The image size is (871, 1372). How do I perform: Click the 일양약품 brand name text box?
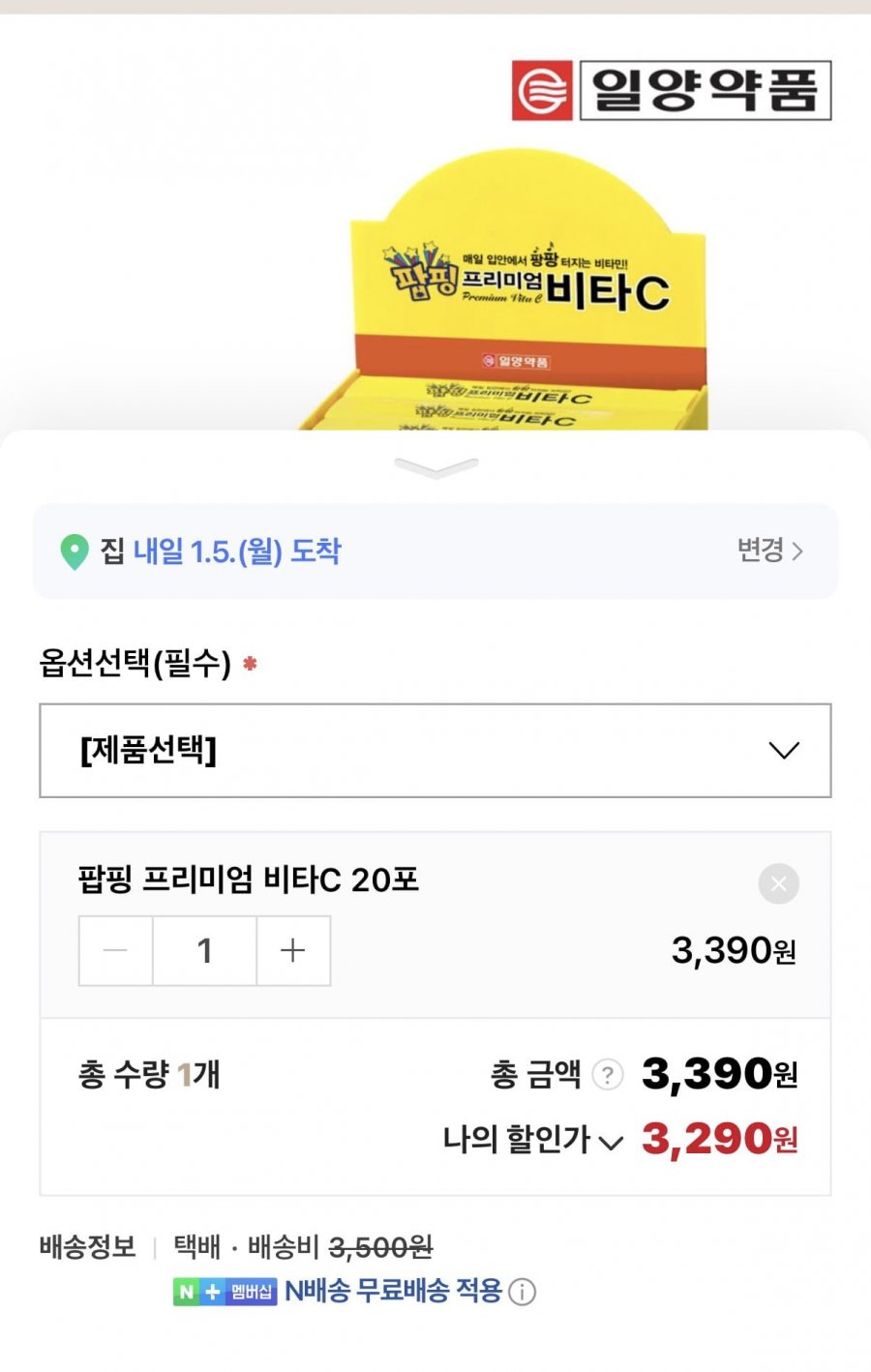coord(705,91)
